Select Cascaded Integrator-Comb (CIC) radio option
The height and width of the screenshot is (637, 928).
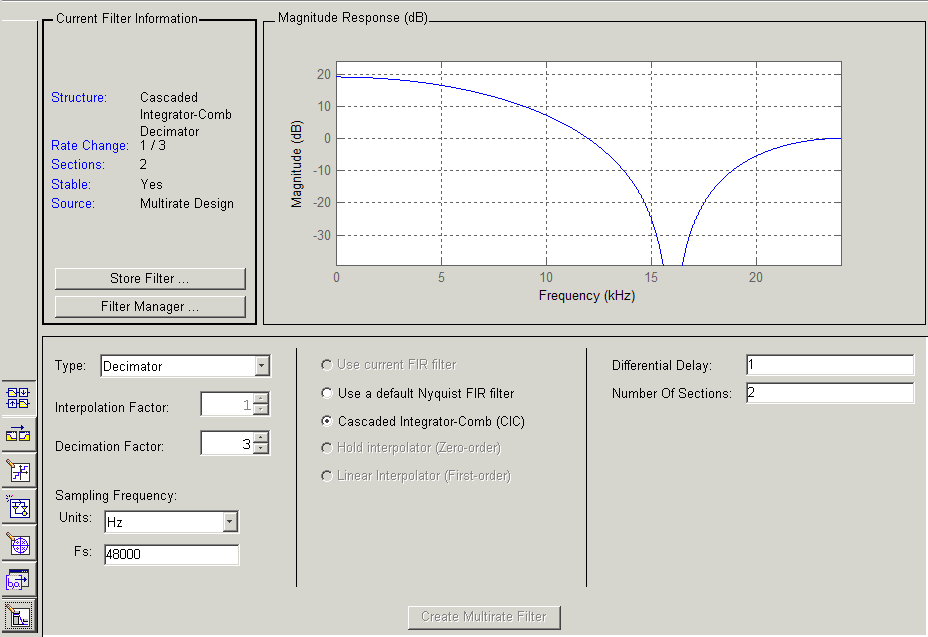[x=423, y=421]
